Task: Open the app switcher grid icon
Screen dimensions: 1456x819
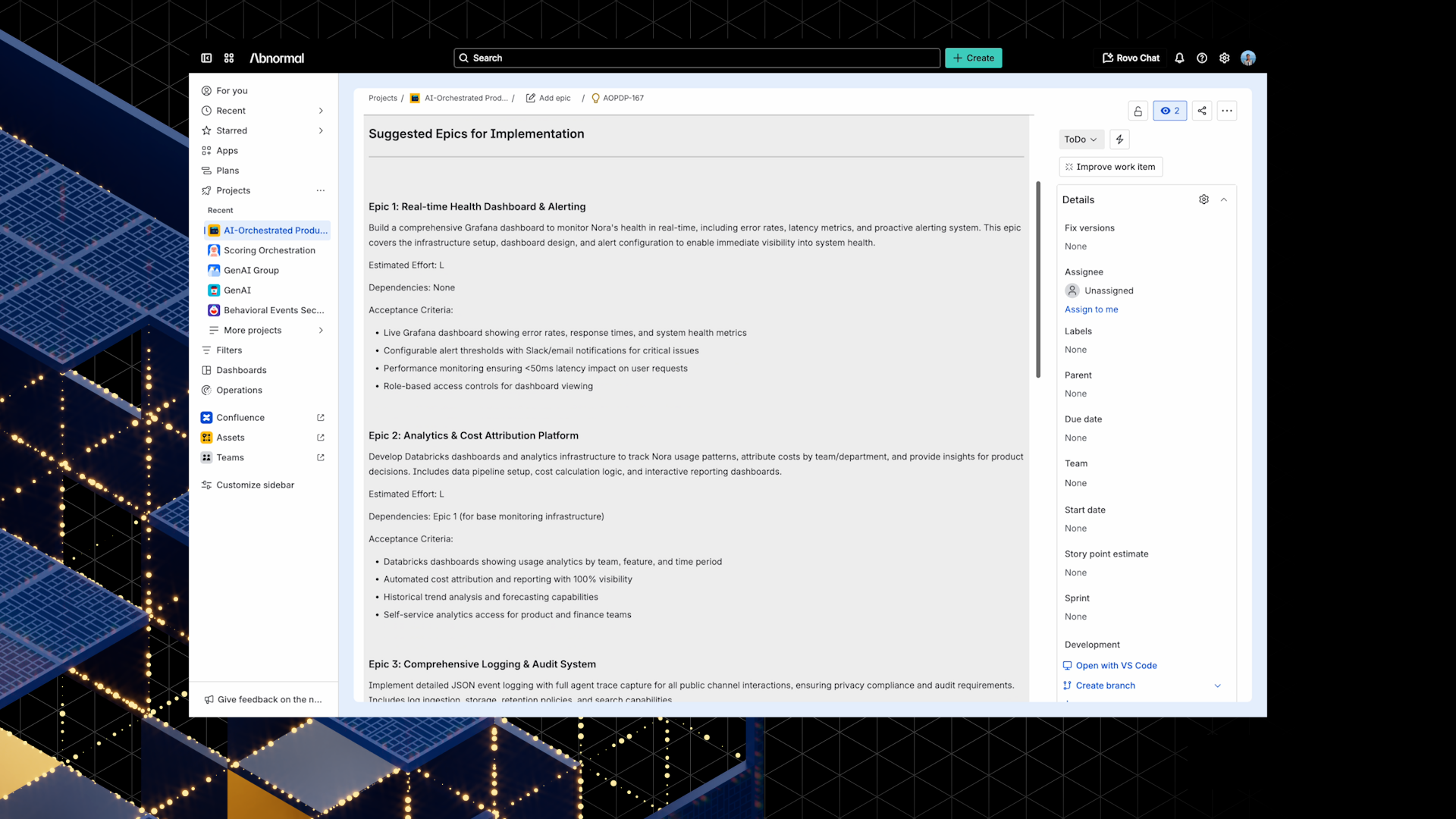Action: pyautogui.click(x=229, y=58)
